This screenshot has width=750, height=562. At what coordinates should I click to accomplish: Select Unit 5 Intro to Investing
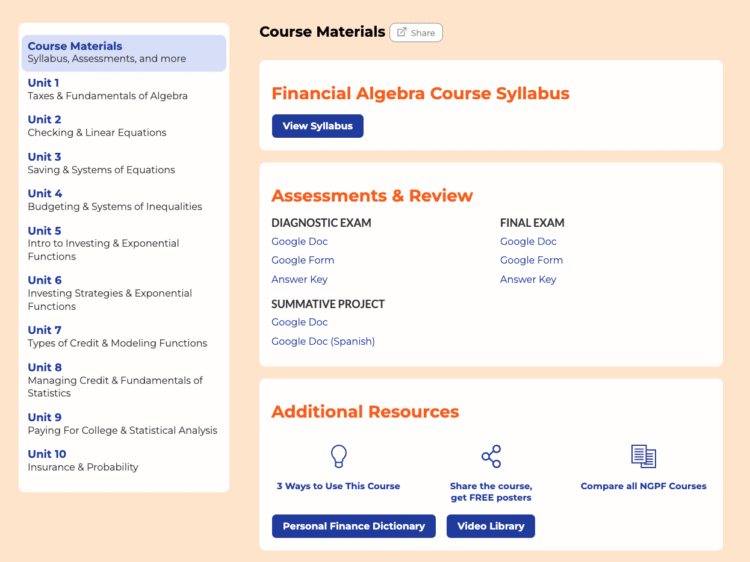click(103, 243)
